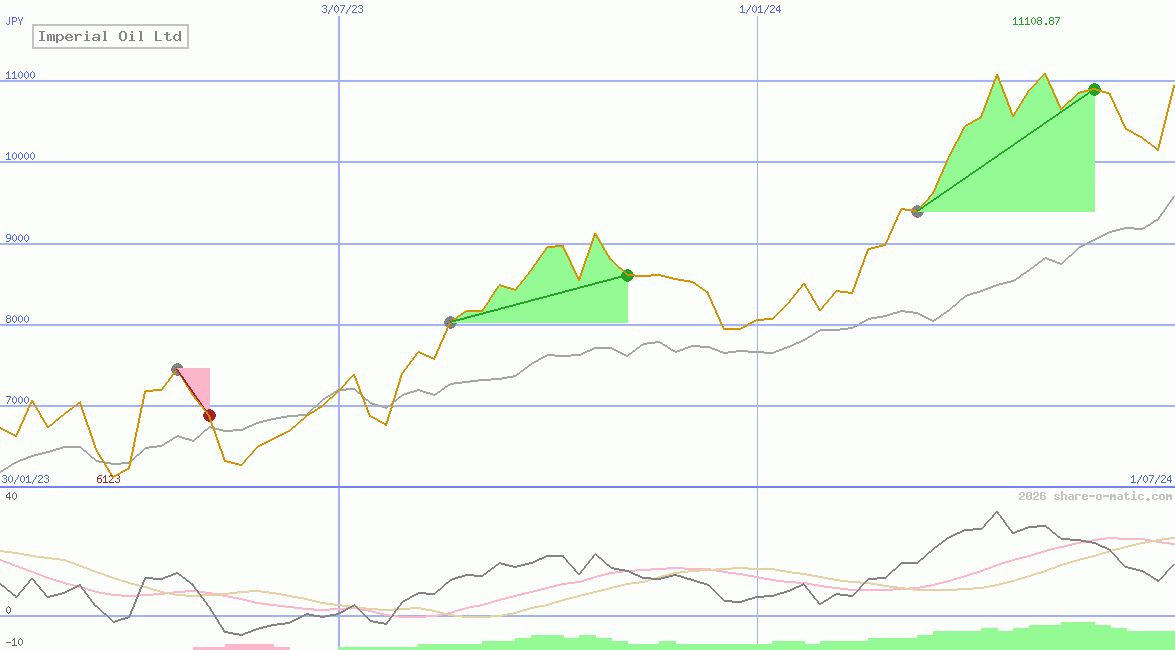
Task: Click the JPY currency label
Action: 15,21
